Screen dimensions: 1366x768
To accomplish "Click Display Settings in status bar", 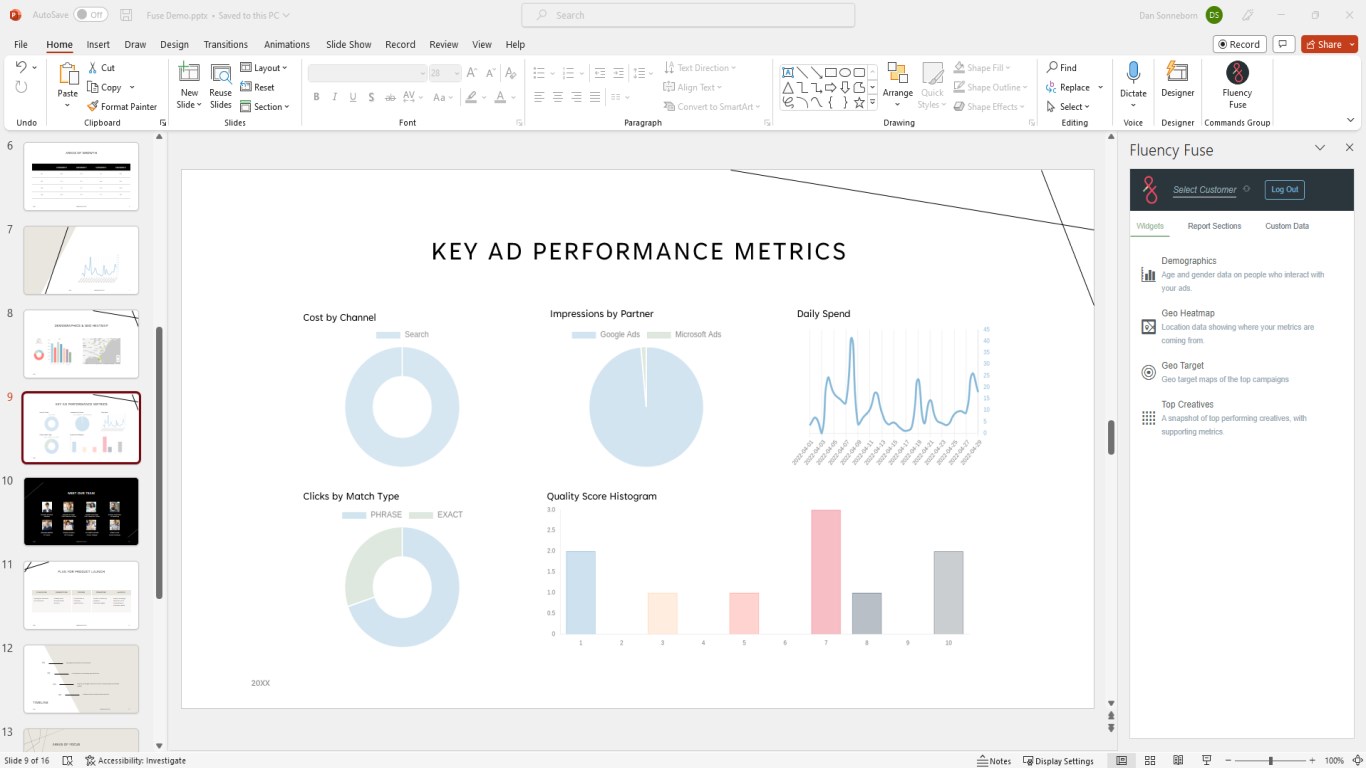I will point(1058,761).
